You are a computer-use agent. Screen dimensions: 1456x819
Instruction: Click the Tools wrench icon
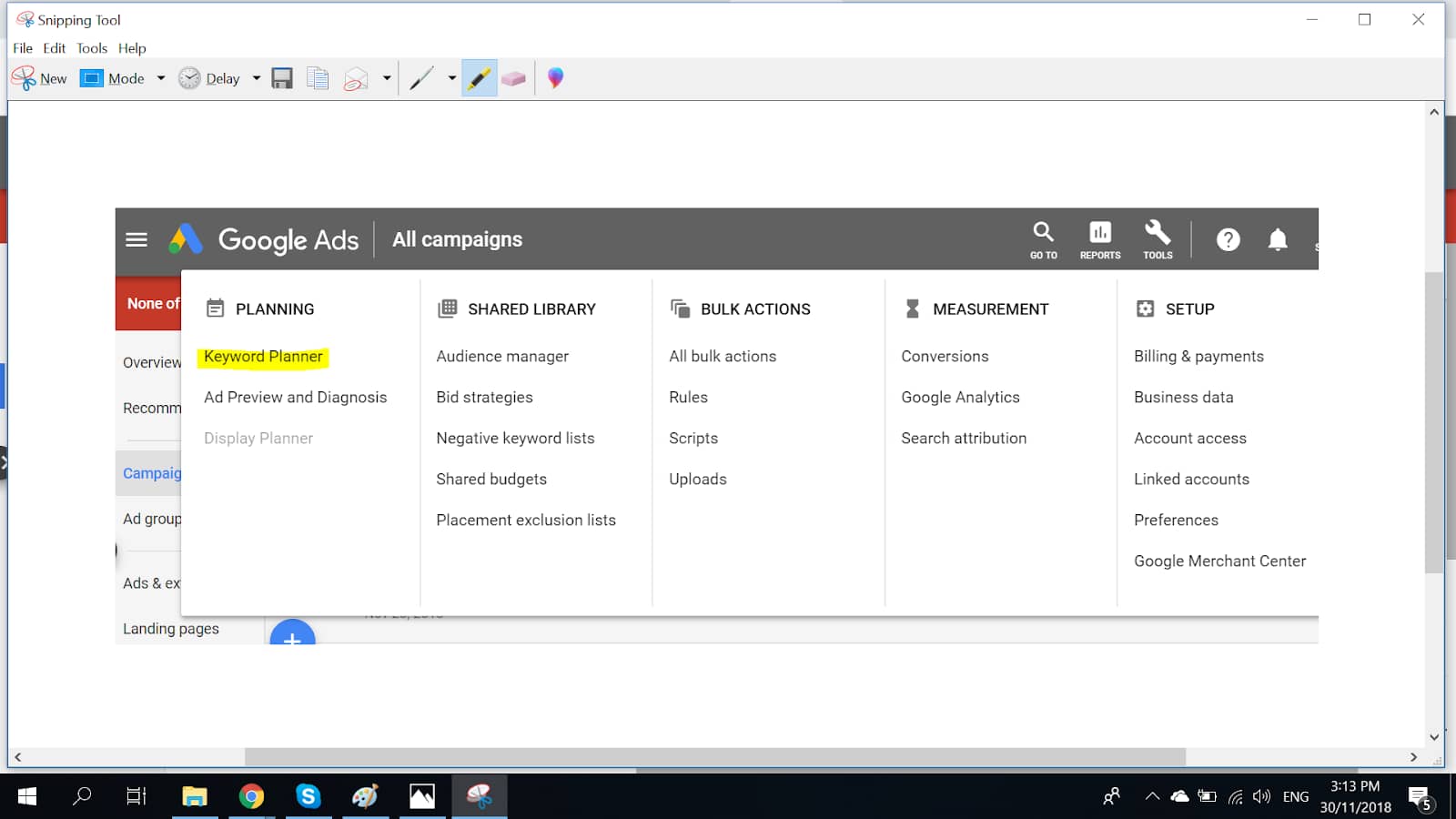[1158, 240]
